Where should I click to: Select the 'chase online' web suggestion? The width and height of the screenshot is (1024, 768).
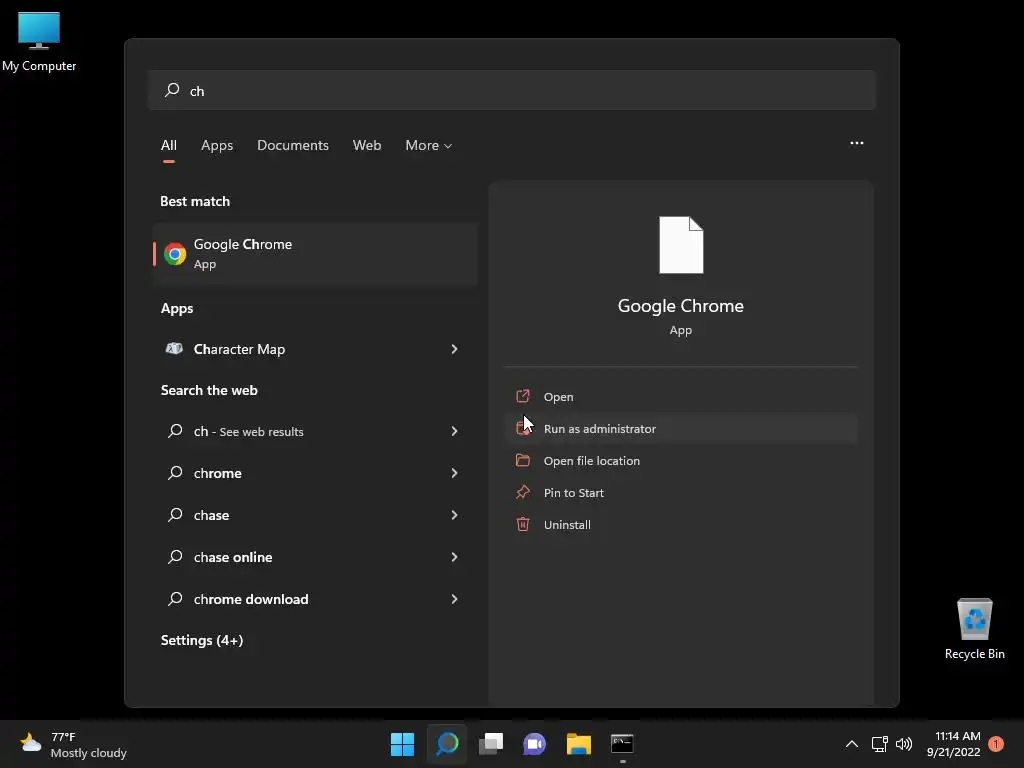pos(315,557)
